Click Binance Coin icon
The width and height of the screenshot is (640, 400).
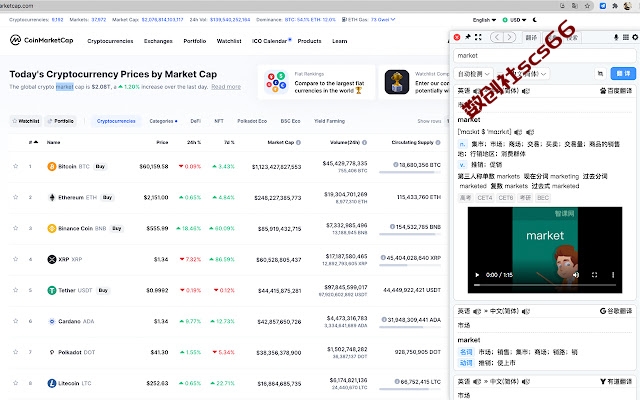52,229
